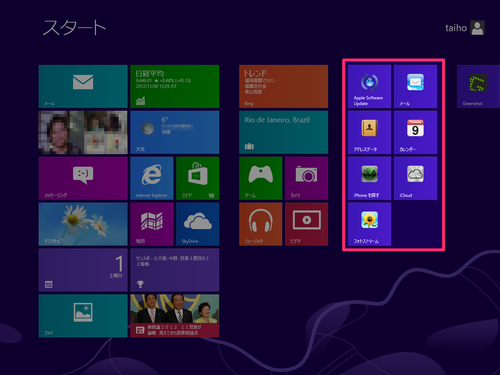
Task: Launch Internet Explorer tile
Action: pos(152,178)
